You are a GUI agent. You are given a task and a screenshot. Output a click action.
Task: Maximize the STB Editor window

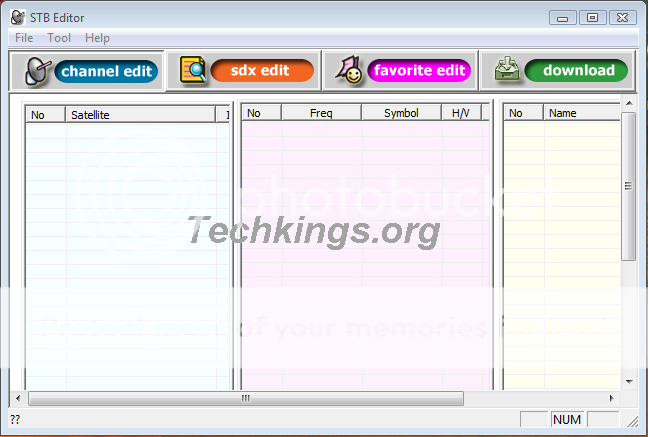[x=593, y=18]
